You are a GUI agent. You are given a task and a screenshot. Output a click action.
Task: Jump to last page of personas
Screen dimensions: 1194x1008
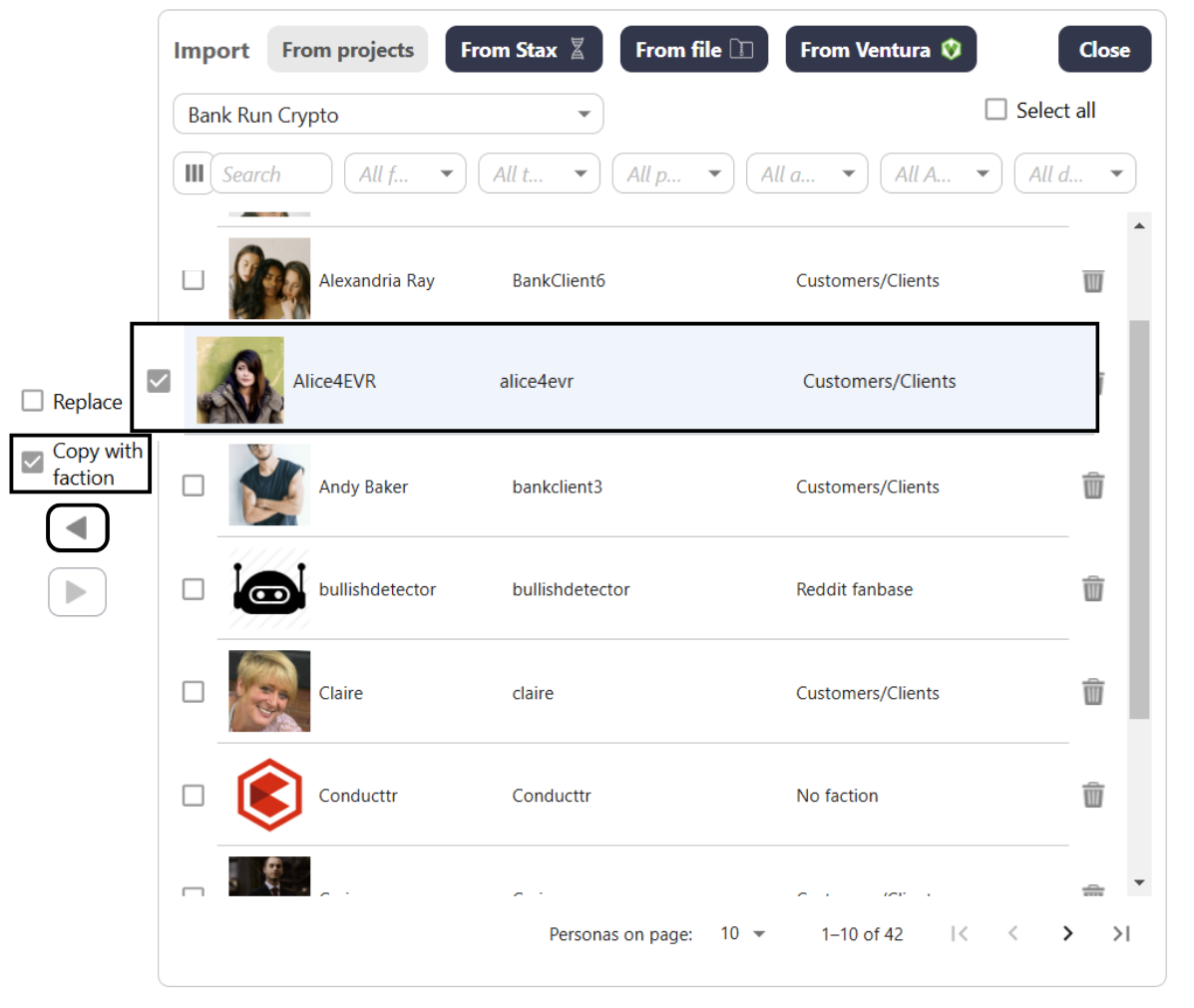pyautogui.click(x=1121, y=933)
